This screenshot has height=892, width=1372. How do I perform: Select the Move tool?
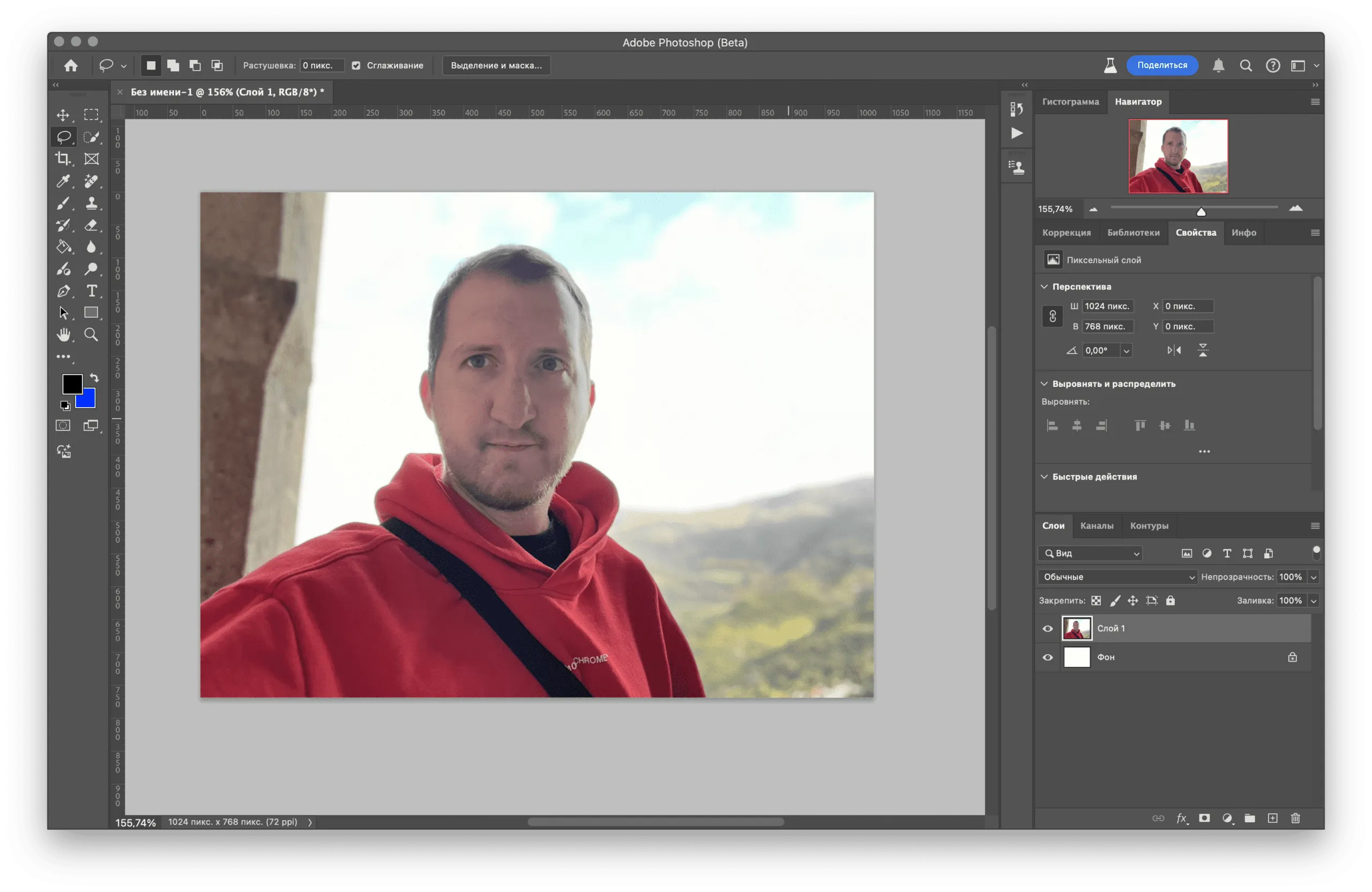(x=63, y=115)
